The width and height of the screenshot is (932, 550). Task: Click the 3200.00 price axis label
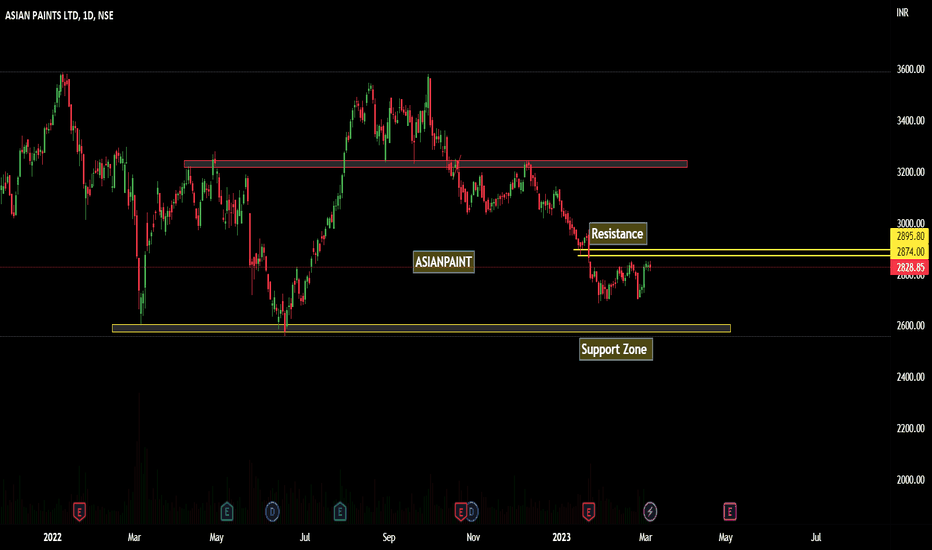(911, 172)
